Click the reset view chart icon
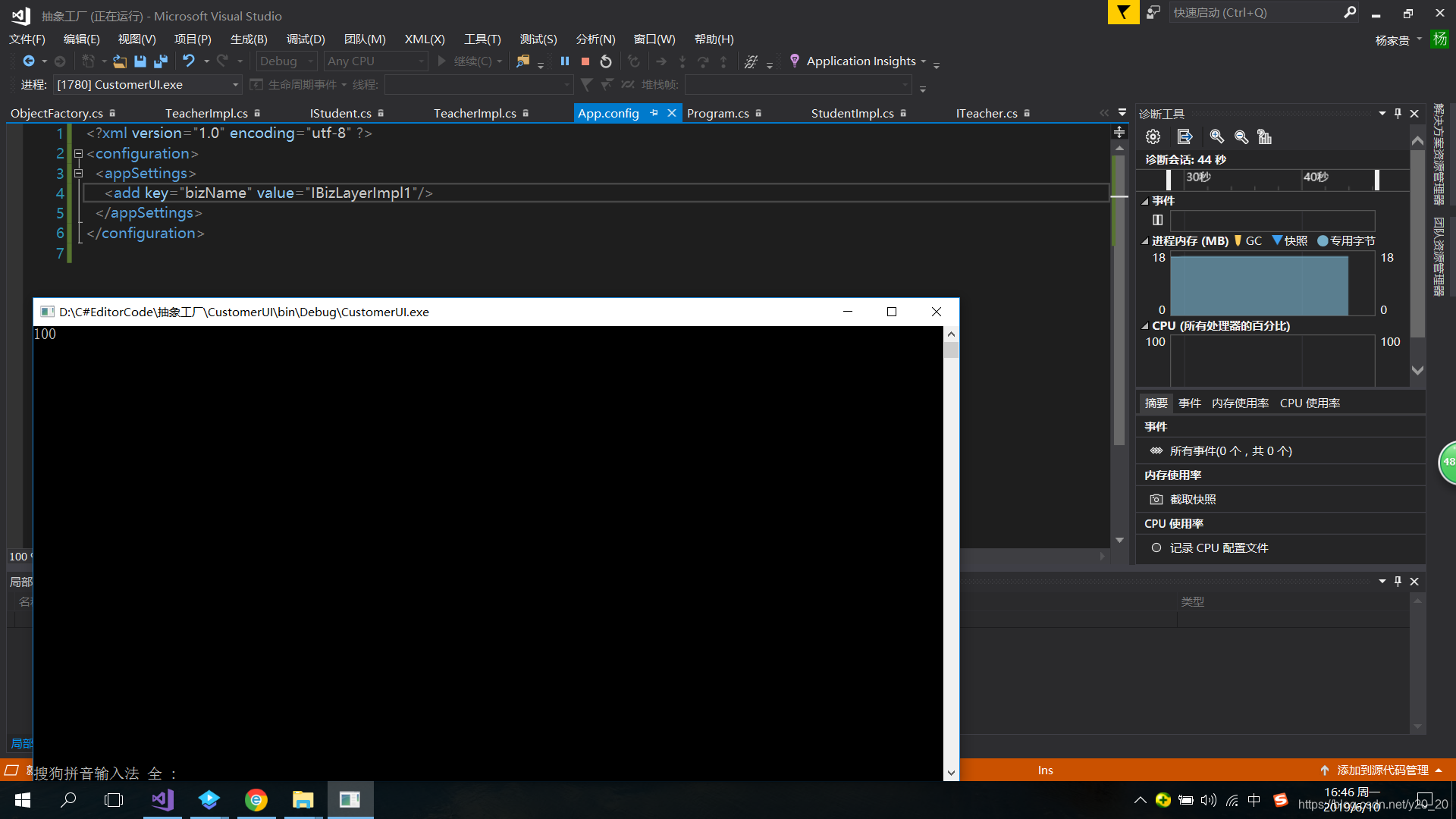This screenshot has height=819, width=1456. [x=1264, y=136]
